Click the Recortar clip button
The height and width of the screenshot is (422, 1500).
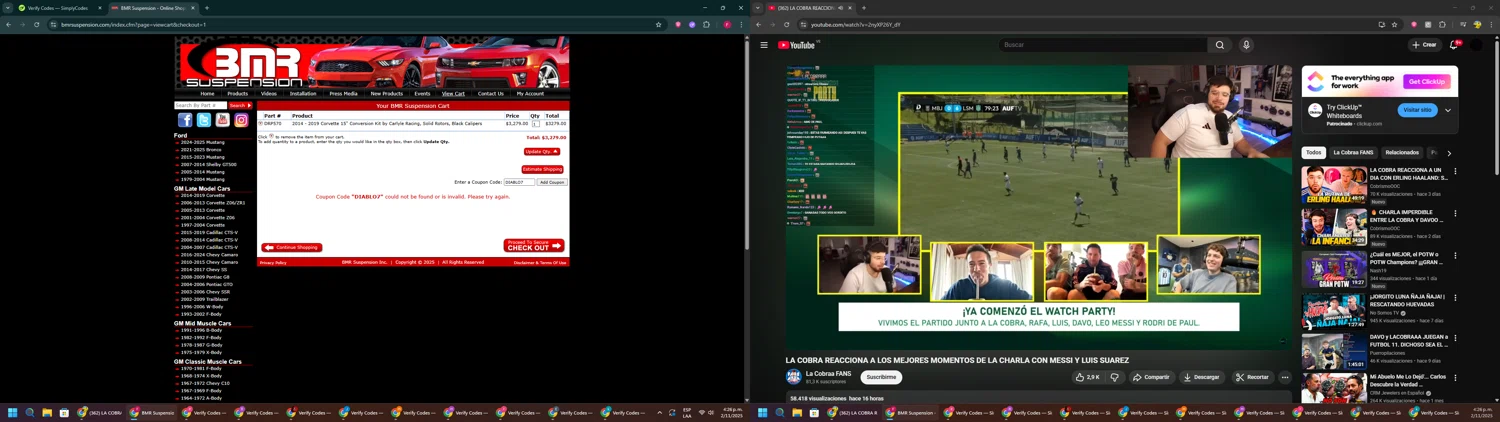[x=1252, y=377]
